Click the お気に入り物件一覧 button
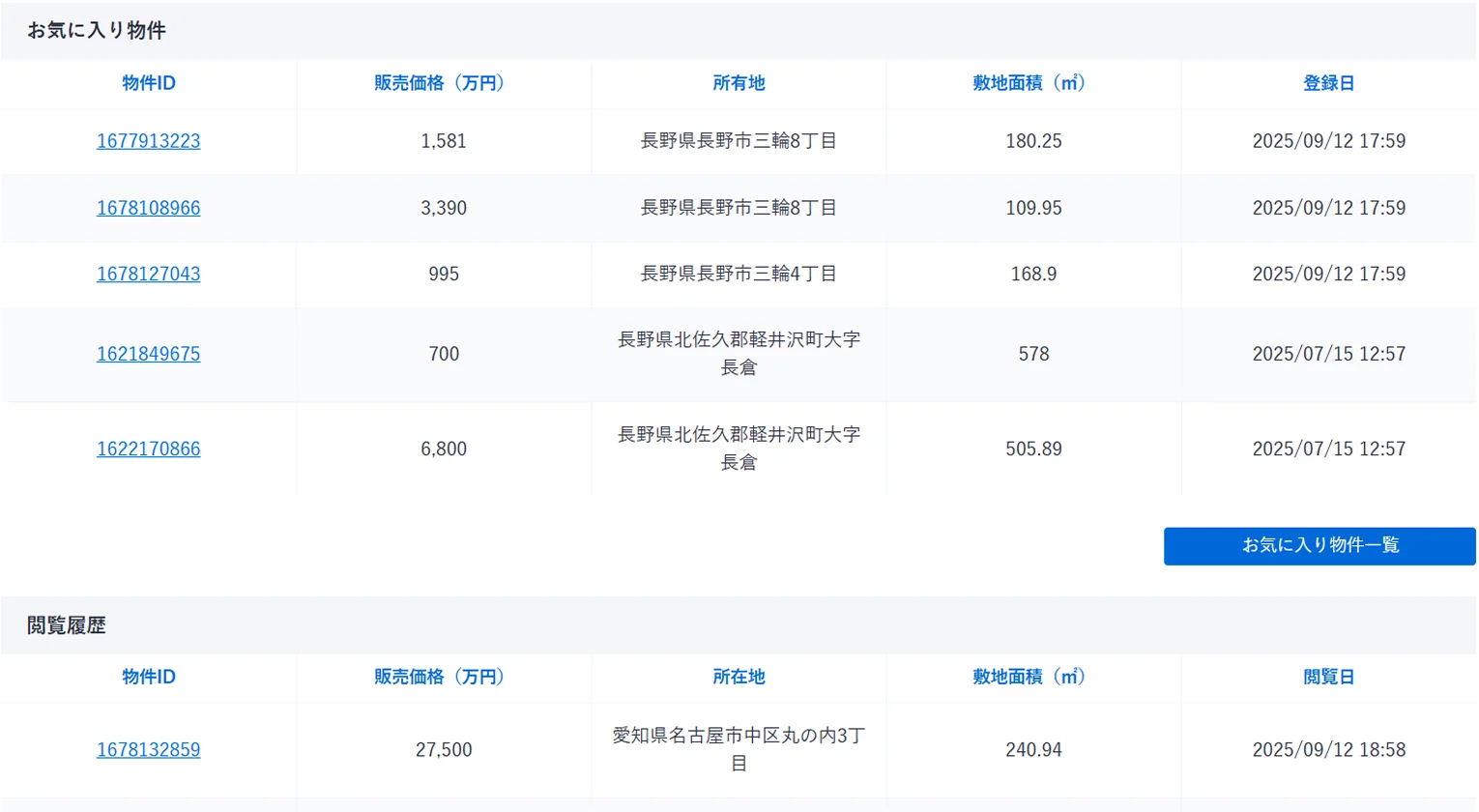 coord(1319,545)
